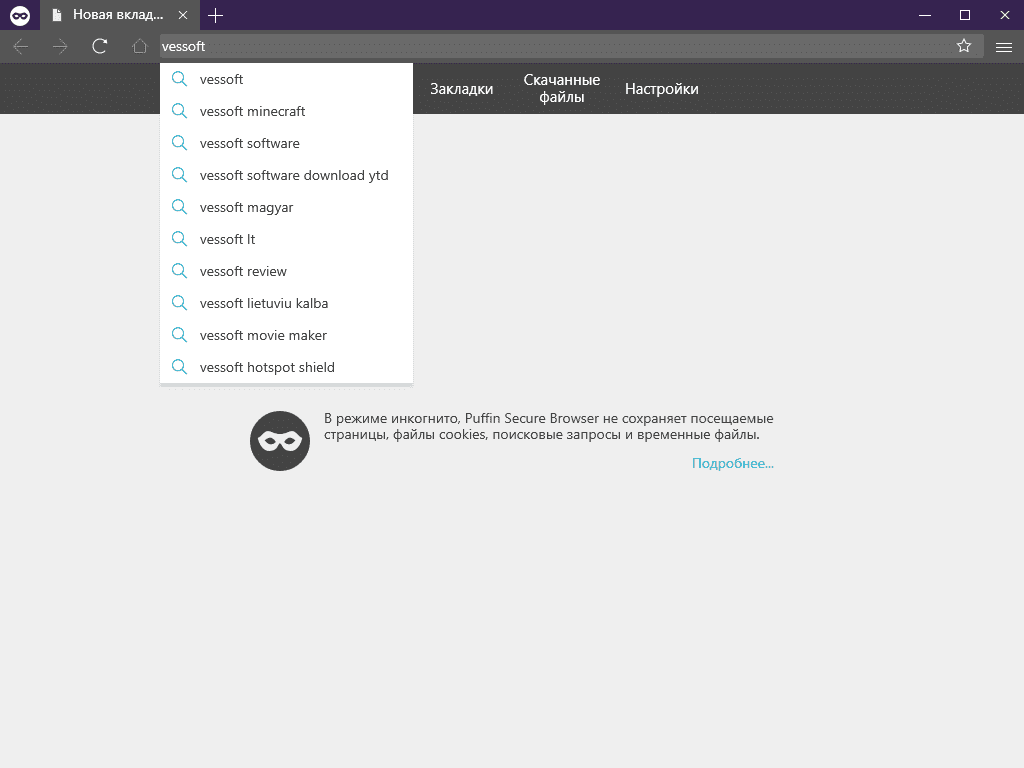Click search icon beside 'vessoft magyar'

click(179, 207)
